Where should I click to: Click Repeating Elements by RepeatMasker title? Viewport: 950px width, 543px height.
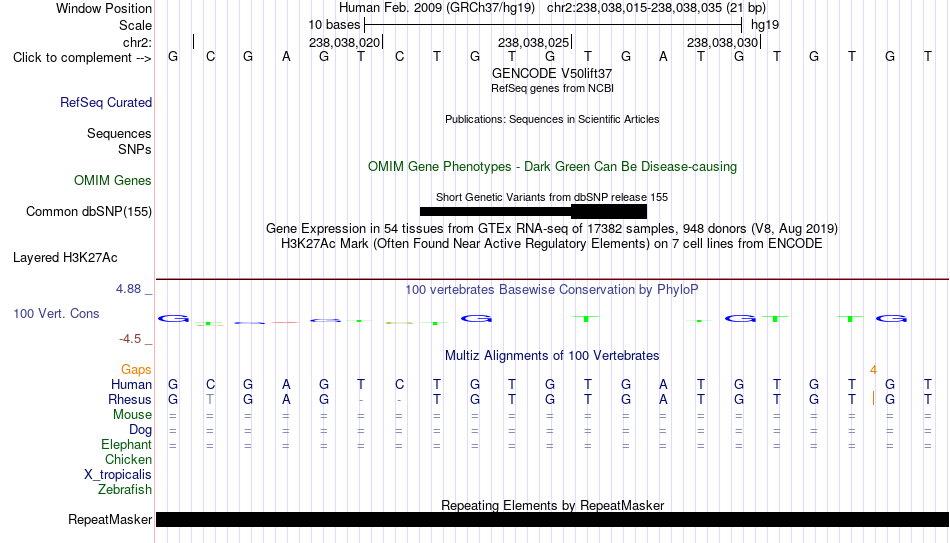click(553, 505)
